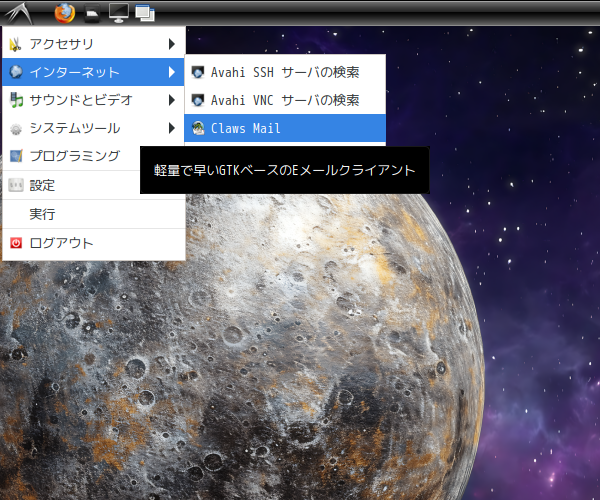
Task: Click the monitor icon in the panel
Action: 119,13
